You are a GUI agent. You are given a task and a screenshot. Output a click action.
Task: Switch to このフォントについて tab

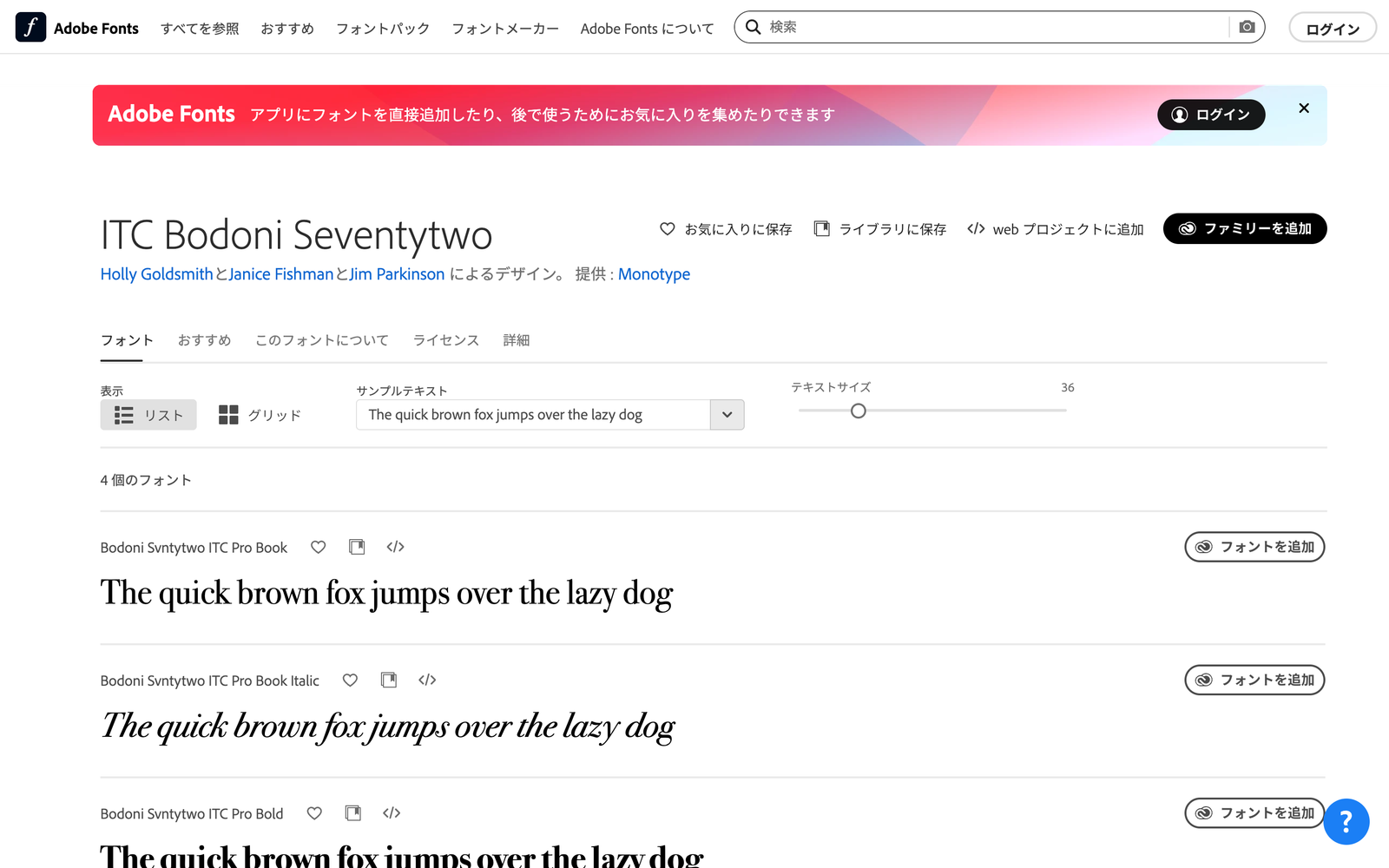322,340
